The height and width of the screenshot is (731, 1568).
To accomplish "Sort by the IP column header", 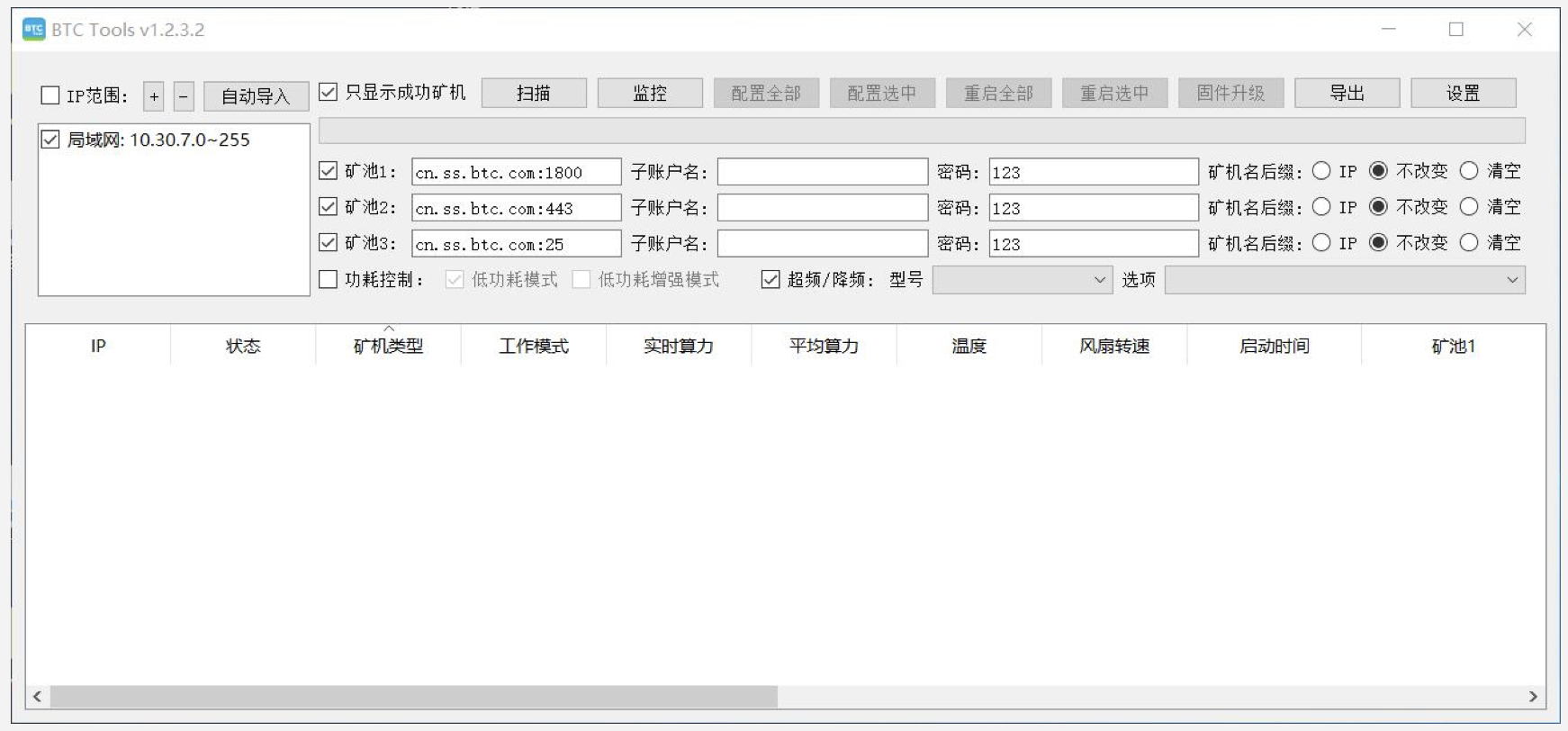I will tap(98, 346).
